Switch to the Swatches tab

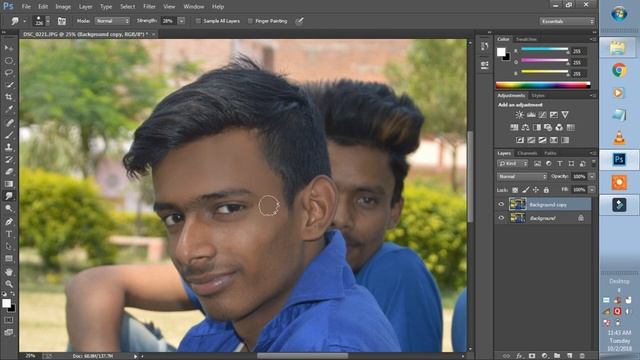(x=526, y=39)
